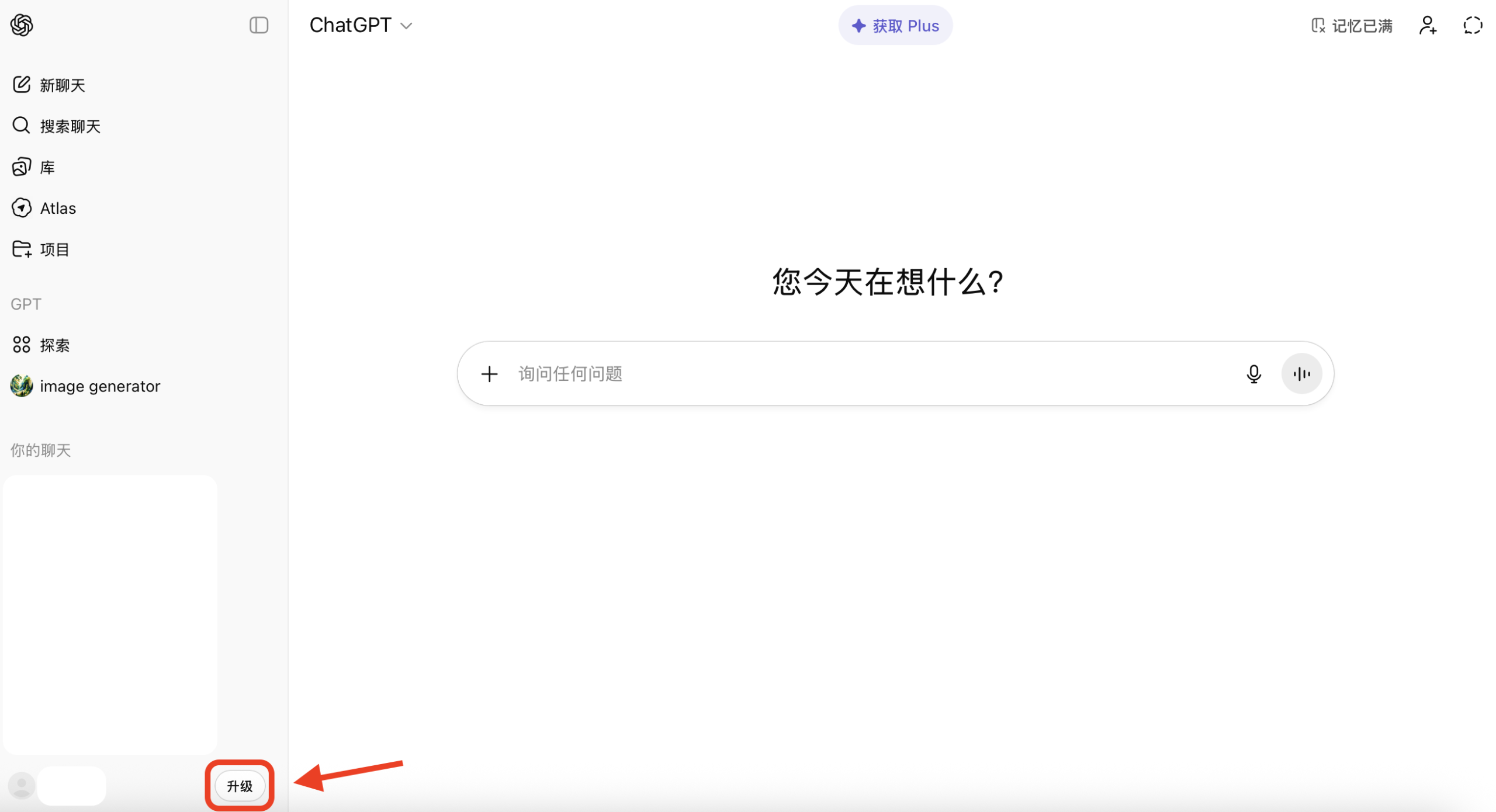Click the OpenAI logo at top left
This screenshot has width=1496, height=812.
[22, 25]
